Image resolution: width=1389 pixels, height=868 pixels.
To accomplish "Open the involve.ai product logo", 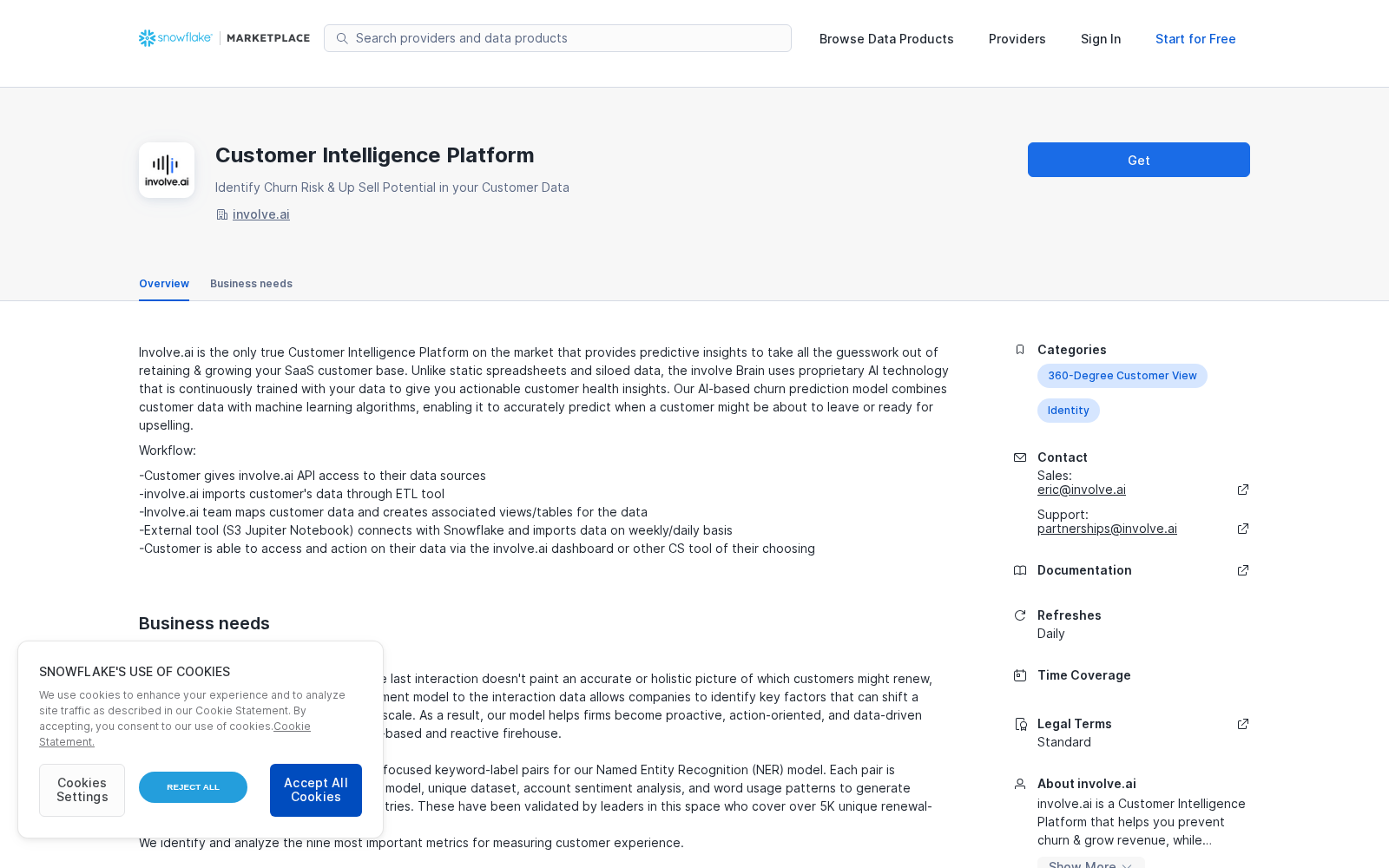I will coord(167,170).
